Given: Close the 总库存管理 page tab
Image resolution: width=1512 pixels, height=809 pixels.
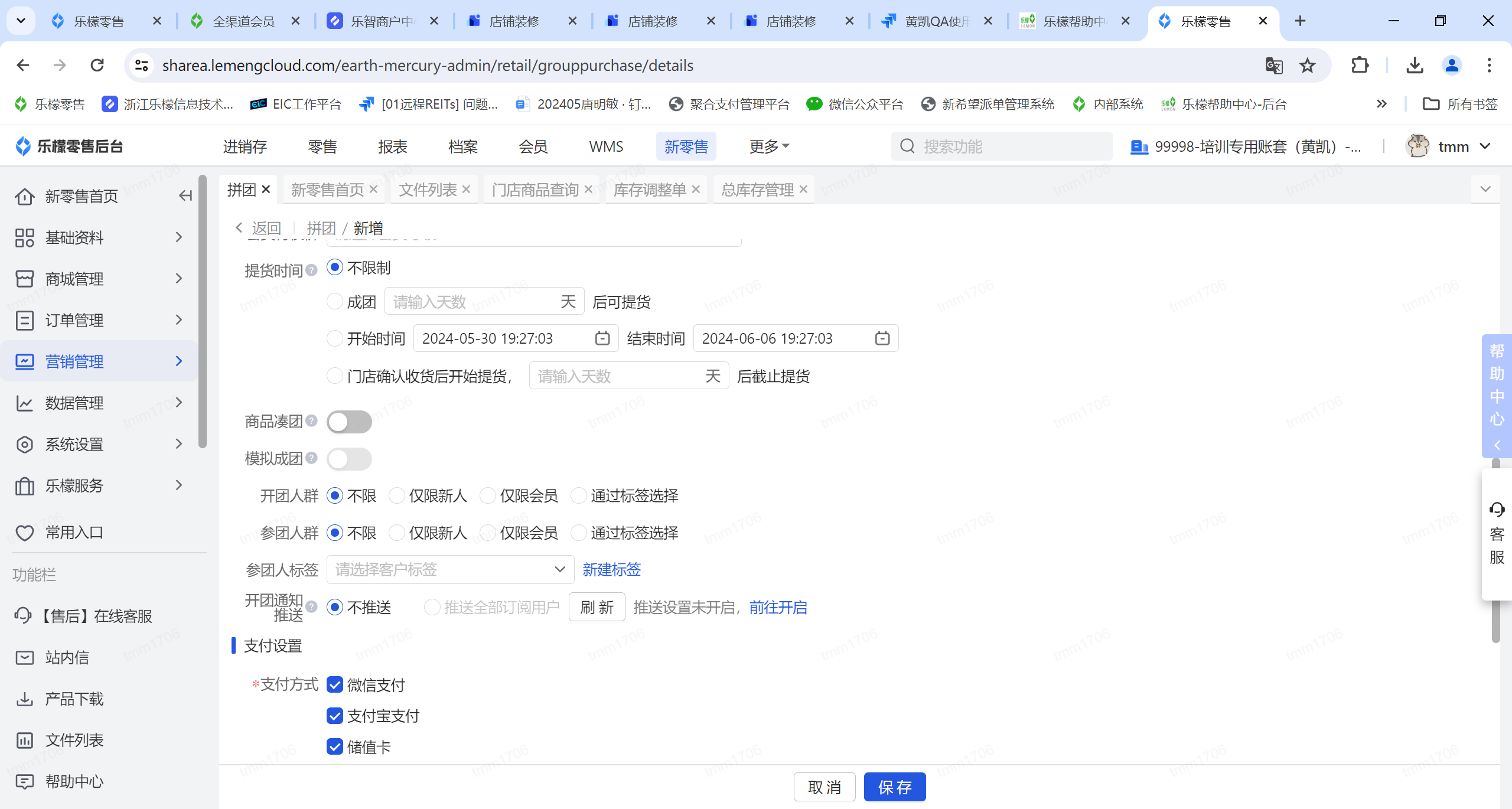Looking at the screenshot, I should pyautogui.click(x=803, y=189).
